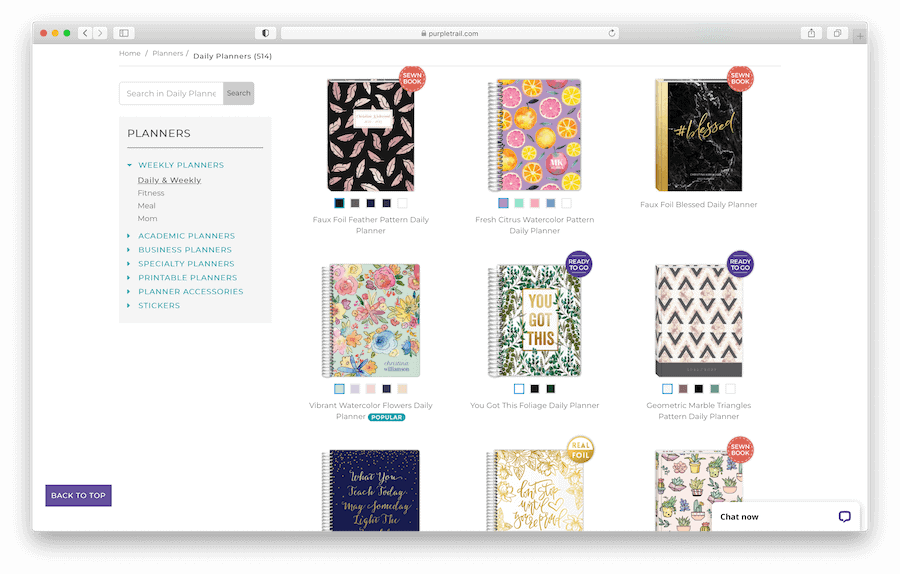Open gold Real Foil floral planner thumbnail
900x574 pixels.
(534, 490)
